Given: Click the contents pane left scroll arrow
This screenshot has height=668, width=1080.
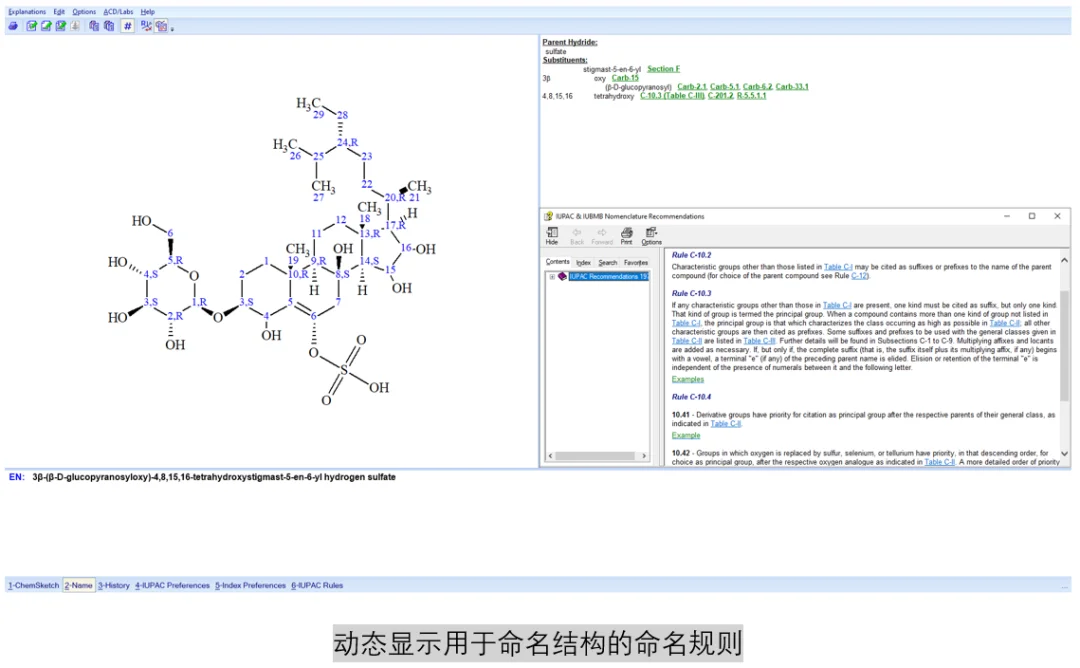Looking at the screenshot, I should pos(550,456).
